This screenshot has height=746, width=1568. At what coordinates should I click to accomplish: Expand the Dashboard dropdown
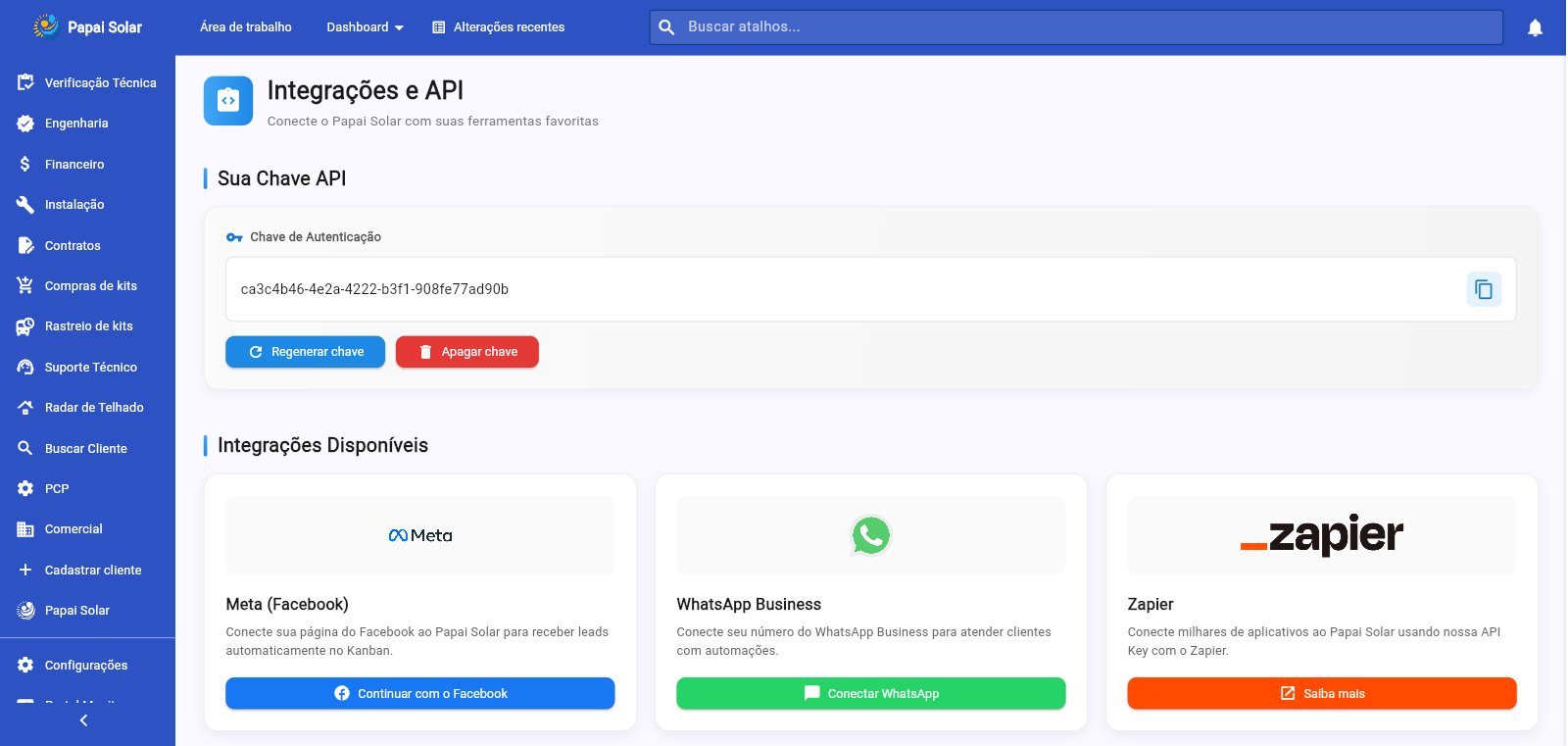365,27
